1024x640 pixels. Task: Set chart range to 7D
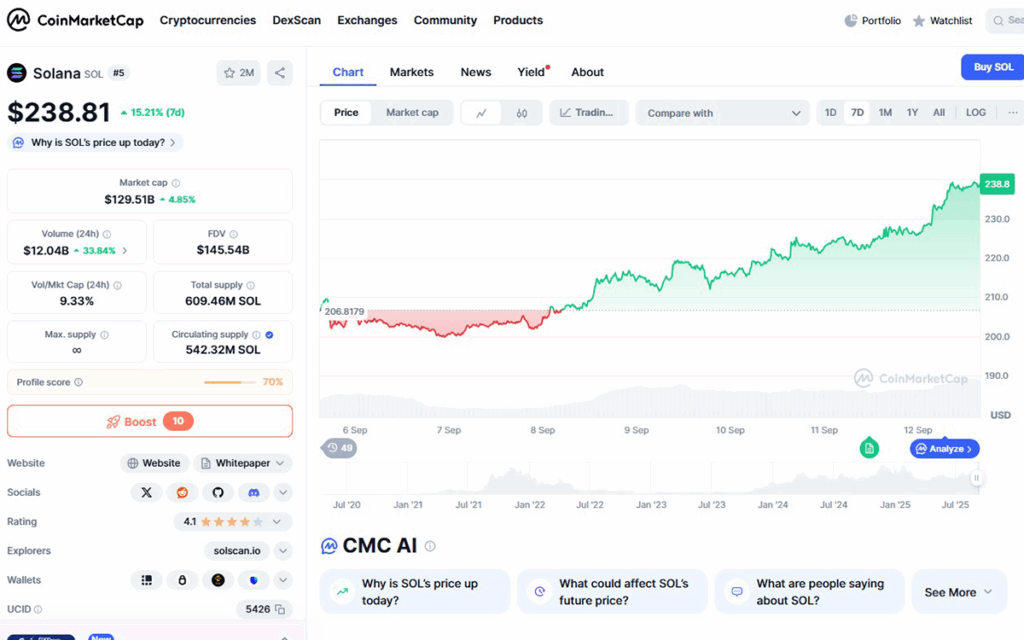pyautogui.click(x=857, y=112)
